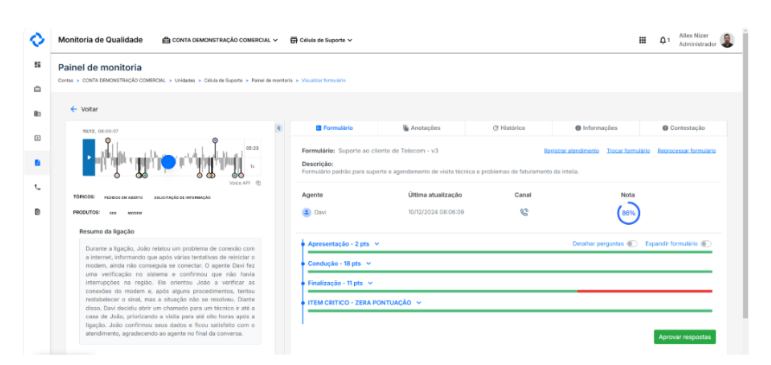This screenshot has height=365, width=771.
Task: Click the phone channel icon under Canal
Action: 524,213
